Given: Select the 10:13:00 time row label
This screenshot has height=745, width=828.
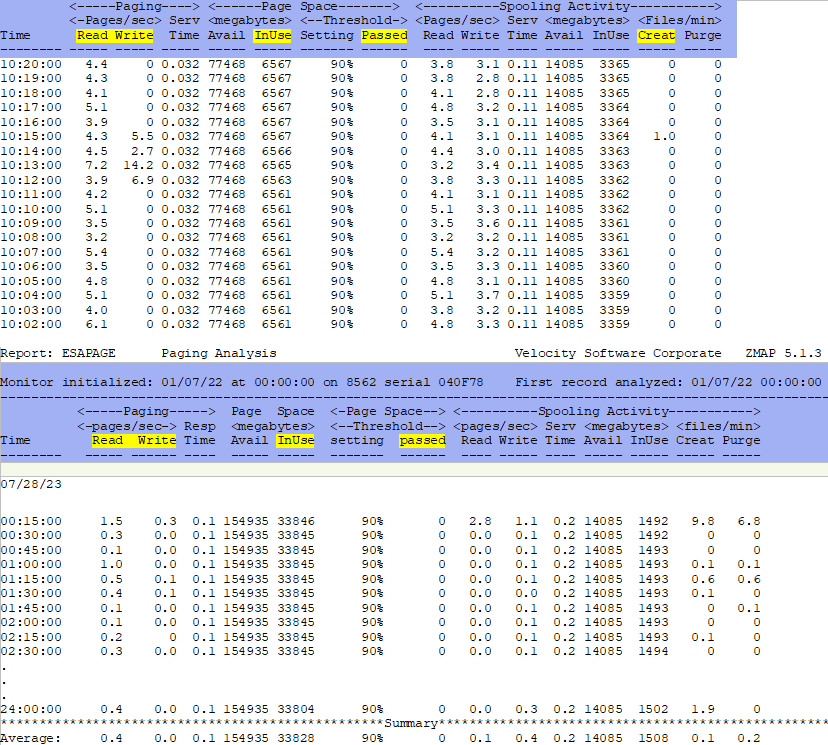Looking at the screenshot, I should pos(31,165).
